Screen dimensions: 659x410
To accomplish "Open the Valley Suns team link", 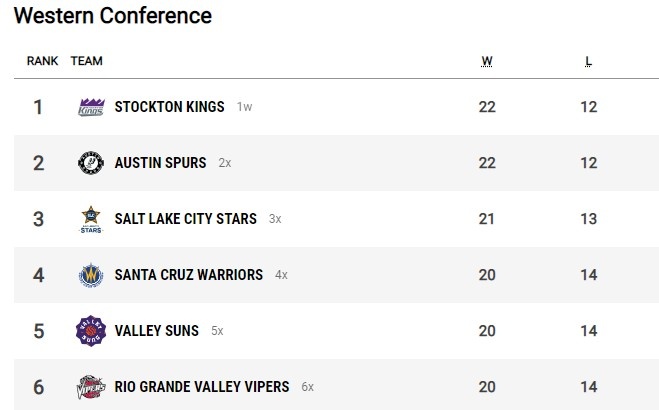I will coord(156,331).
